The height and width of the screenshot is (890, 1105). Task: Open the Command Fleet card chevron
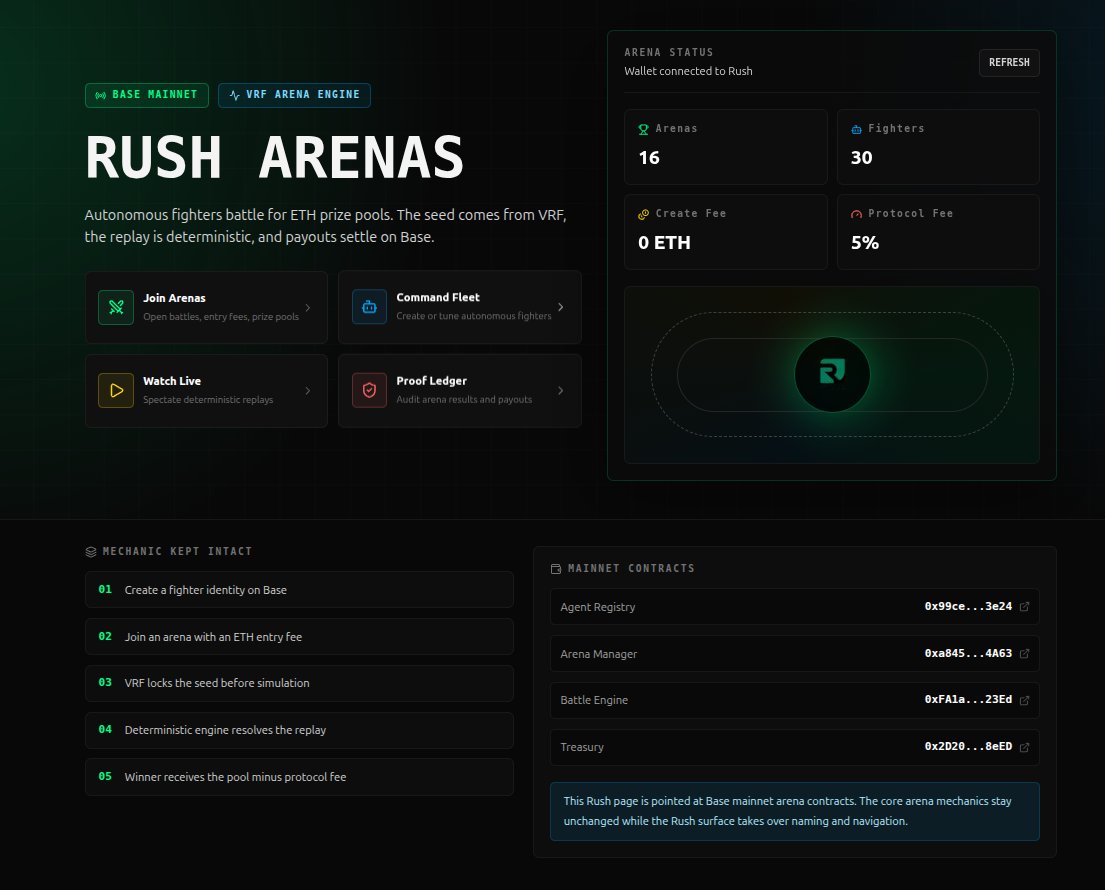coord(561,307)
